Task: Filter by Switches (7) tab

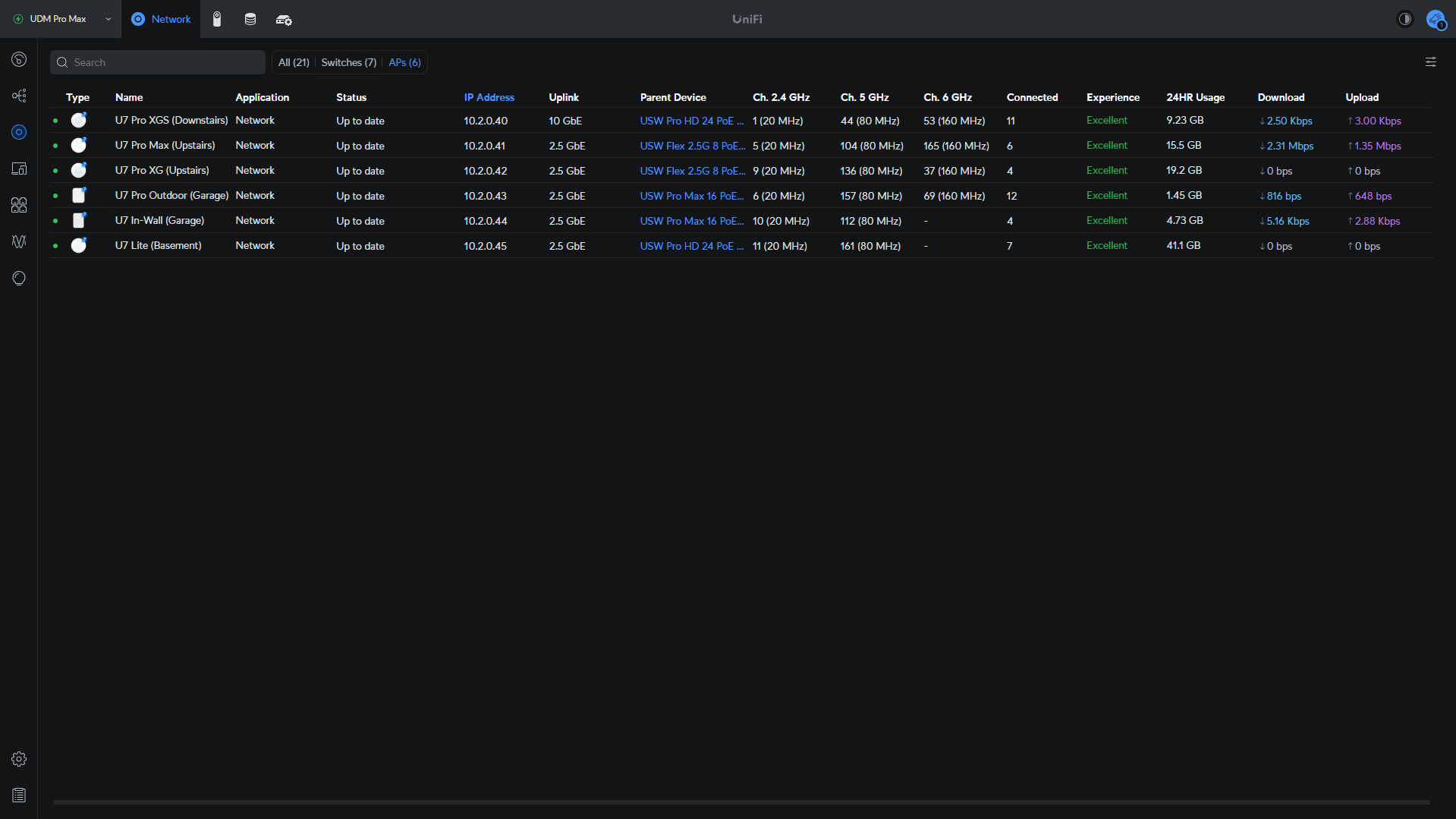Action: [x=349, y=62]
